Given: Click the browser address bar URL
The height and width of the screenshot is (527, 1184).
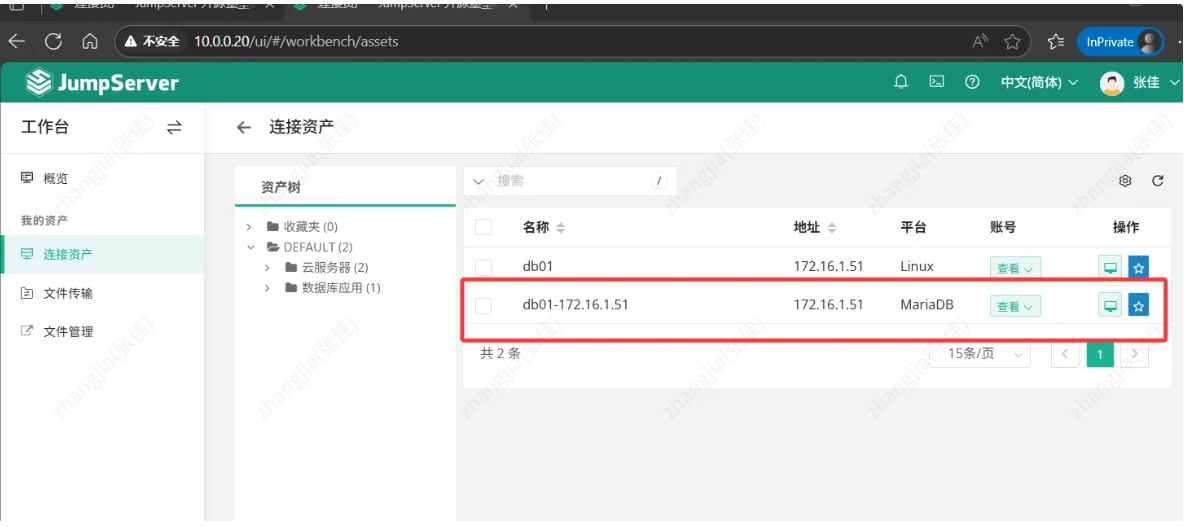Looking at the screenshot, I should [x=296, y=42].
